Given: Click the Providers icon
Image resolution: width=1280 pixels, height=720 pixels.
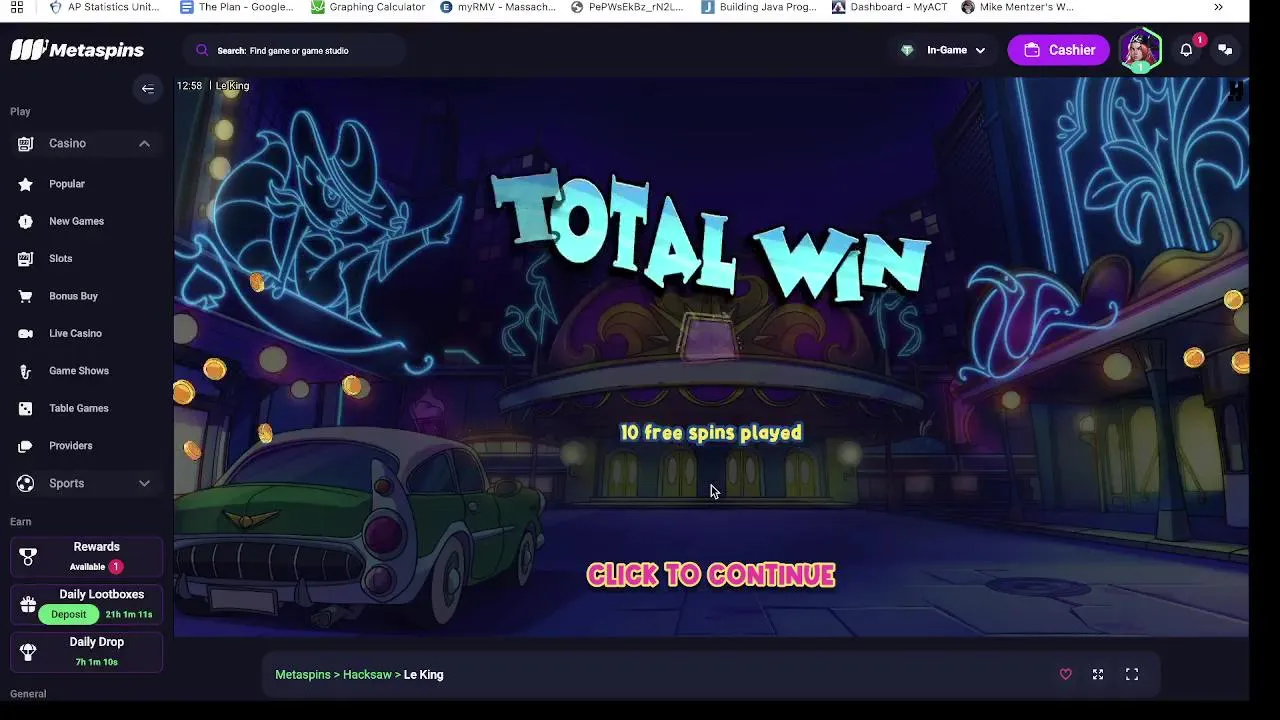Looking at the screenshot, I should pyautogui.click(x=26, y=446).
